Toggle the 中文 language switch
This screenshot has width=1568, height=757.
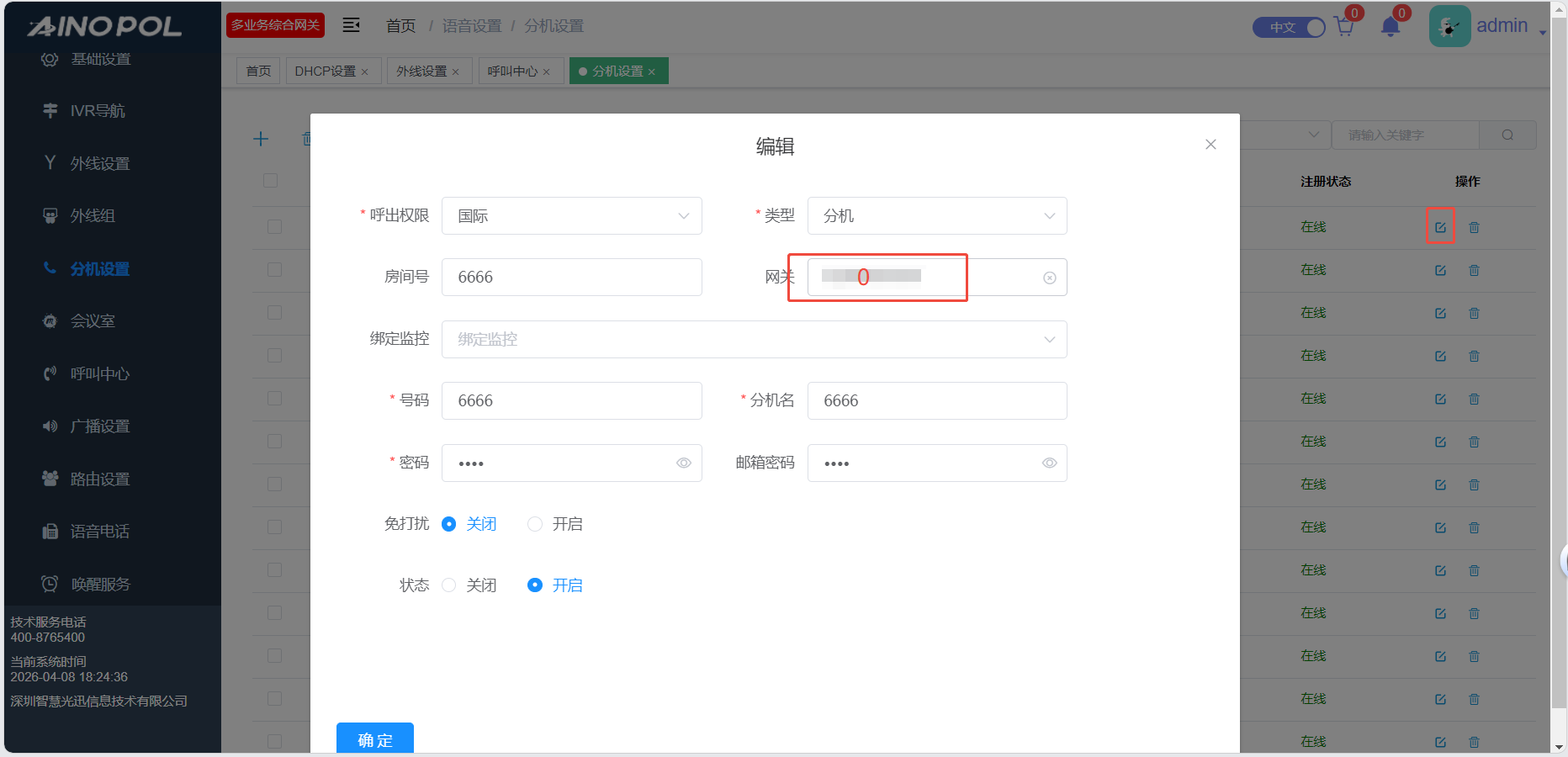point(1289,27)
